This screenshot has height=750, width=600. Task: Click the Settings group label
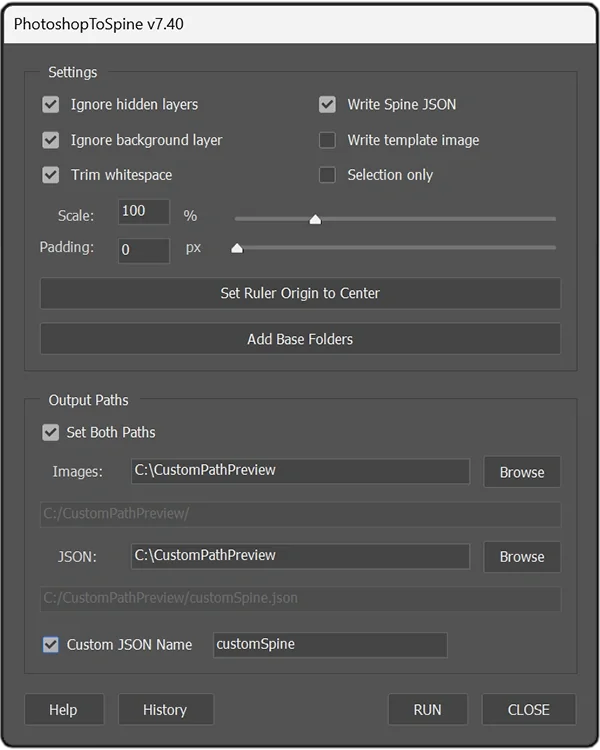pos(73,72)
